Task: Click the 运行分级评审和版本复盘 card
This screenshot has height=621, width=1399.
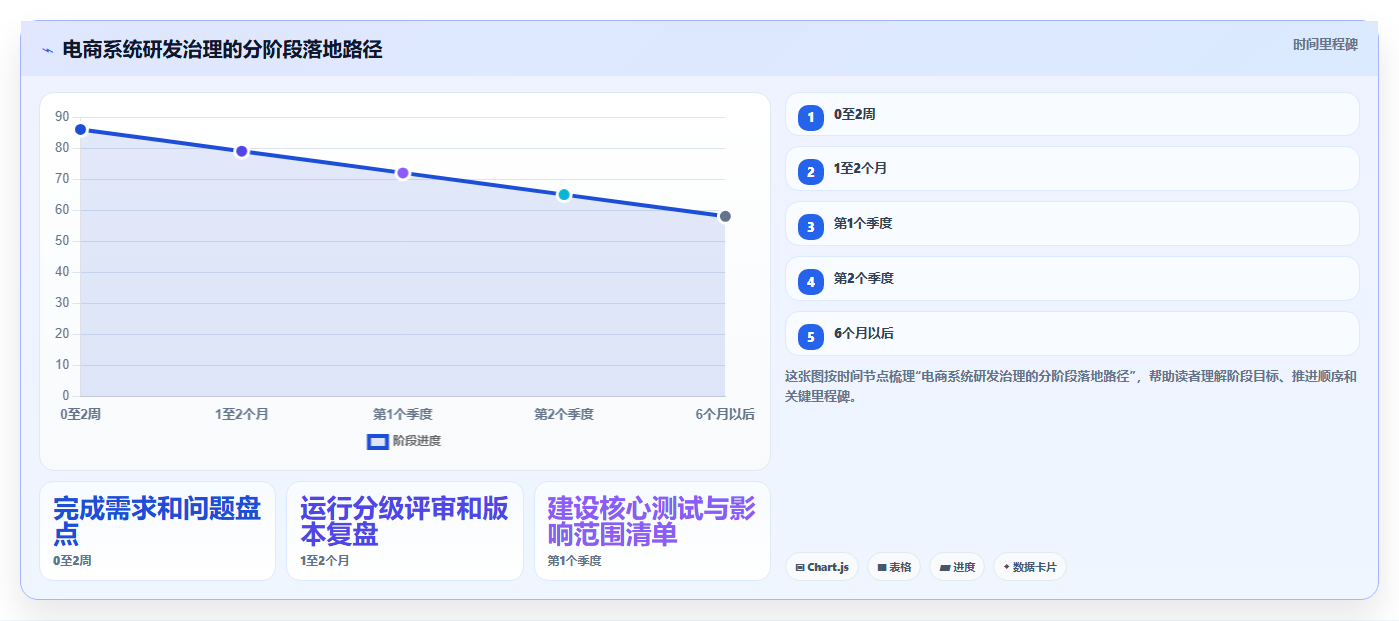Action: 405,531
